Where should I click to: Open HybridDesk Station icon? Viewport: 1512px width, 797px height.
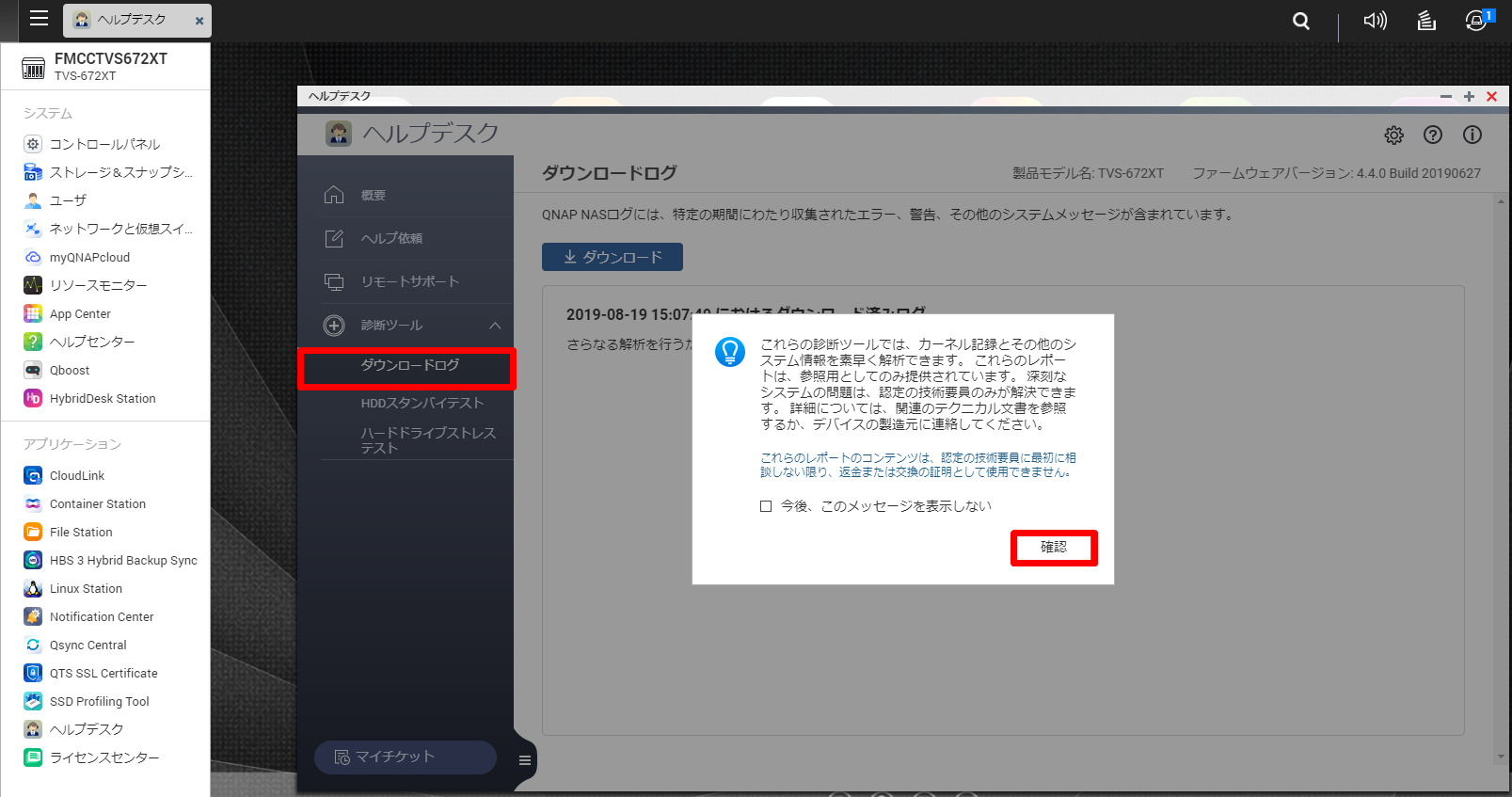33,398
